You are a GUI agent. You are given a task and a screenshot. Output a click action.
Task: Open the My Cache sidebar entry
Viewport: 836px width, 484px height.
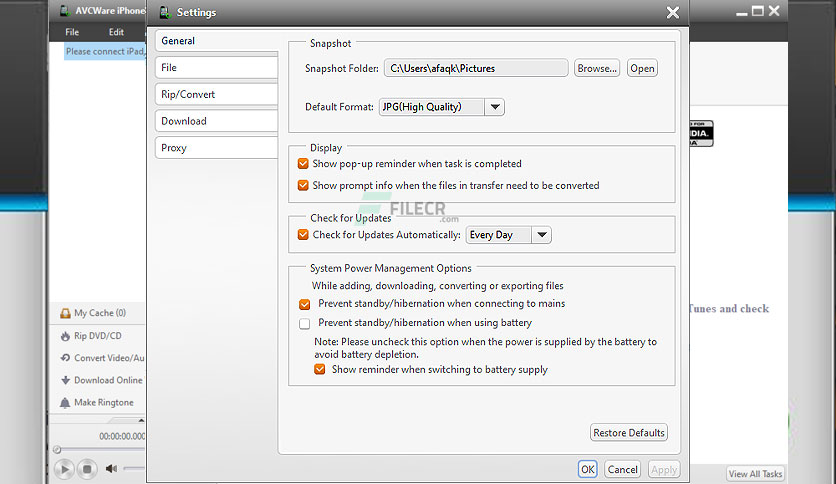coord(99,313)
